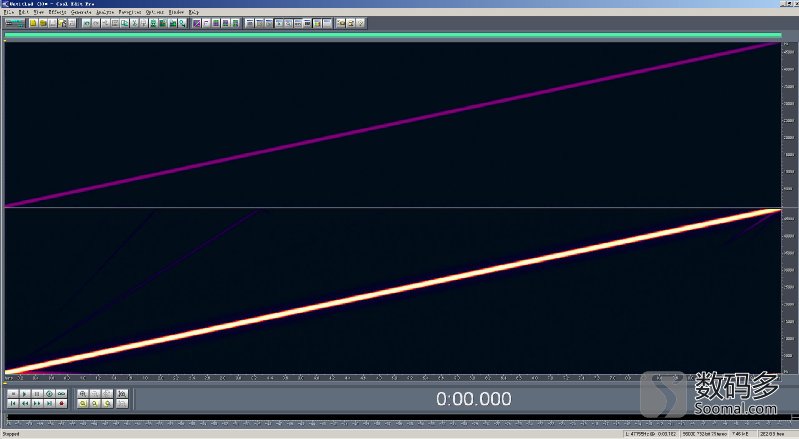Viewport: 799px width, 439px height.
Task: Click inside the lower channel spectral display
Action: [392, 291]
